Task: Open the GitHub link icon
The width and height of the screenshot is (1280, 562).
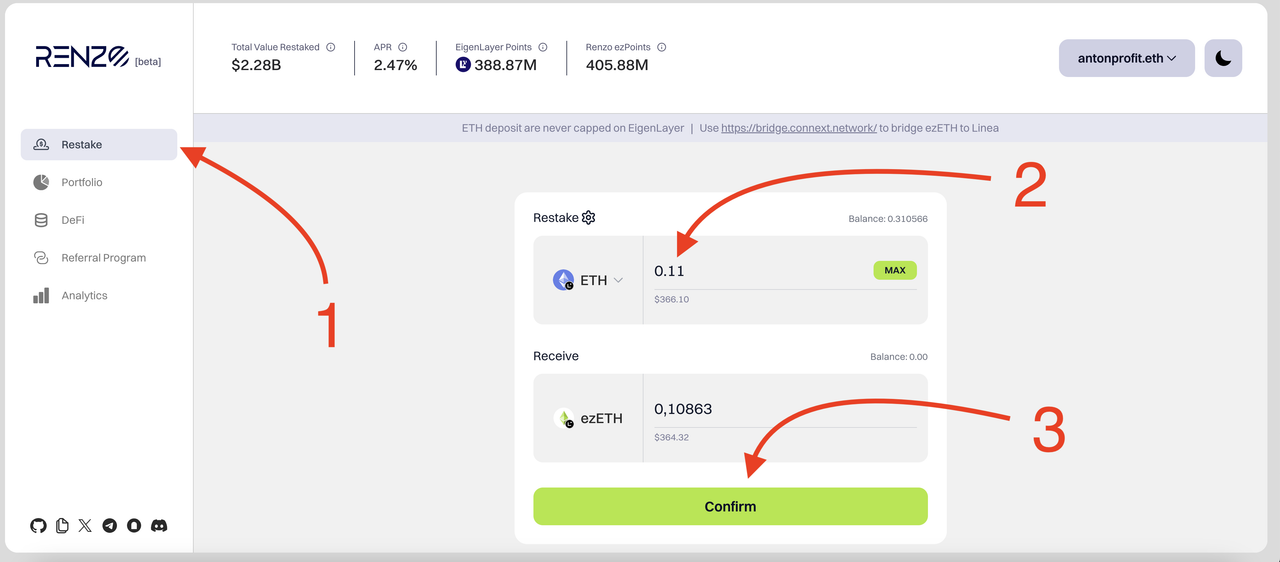Action: click(x=38, y=525)
